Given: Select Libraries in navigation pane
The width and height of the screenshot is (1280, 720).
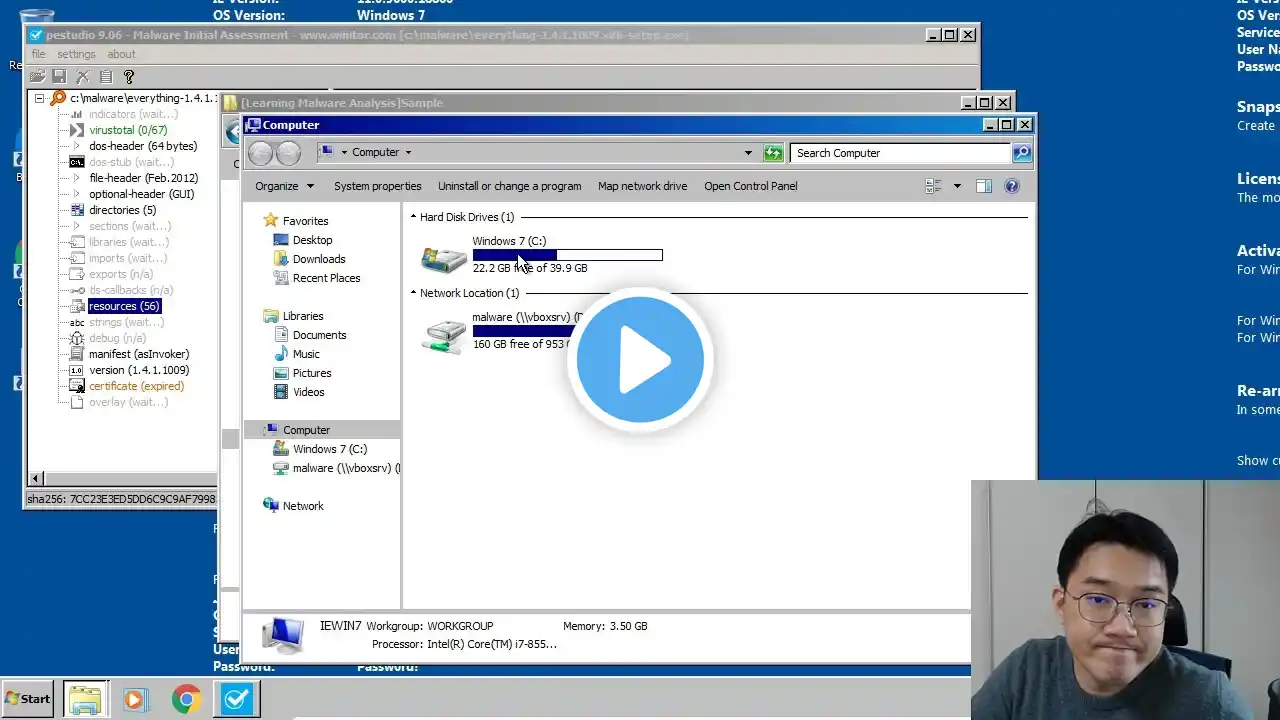Looking at the screenshot, I should tap(303, 316).
